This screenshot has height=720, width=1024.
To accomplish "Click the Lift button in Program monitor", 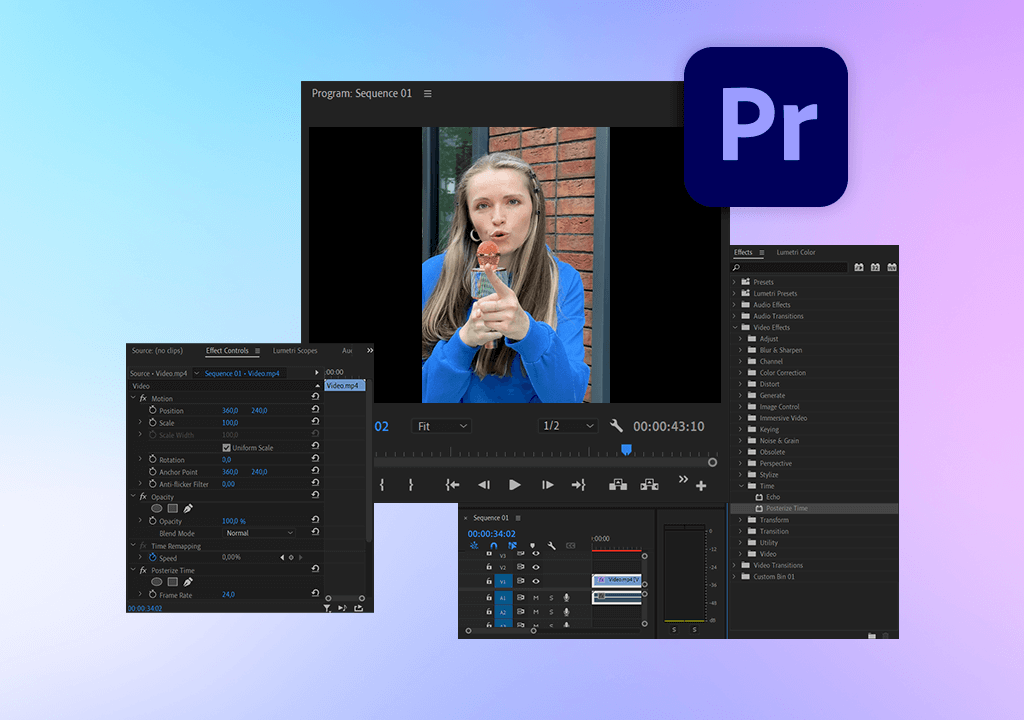I will coord(618,484).
